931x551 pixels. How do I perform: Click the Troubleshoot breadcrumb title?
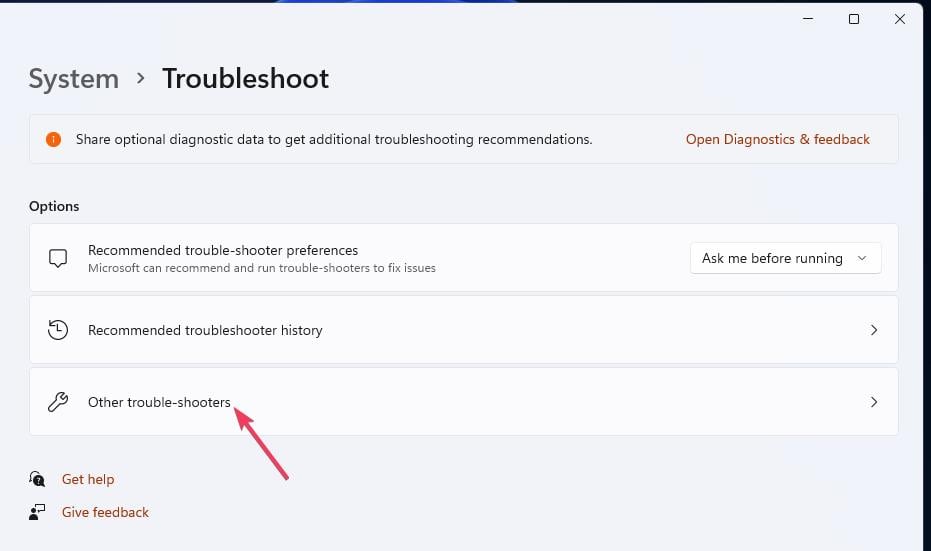(x=245, y=79)
